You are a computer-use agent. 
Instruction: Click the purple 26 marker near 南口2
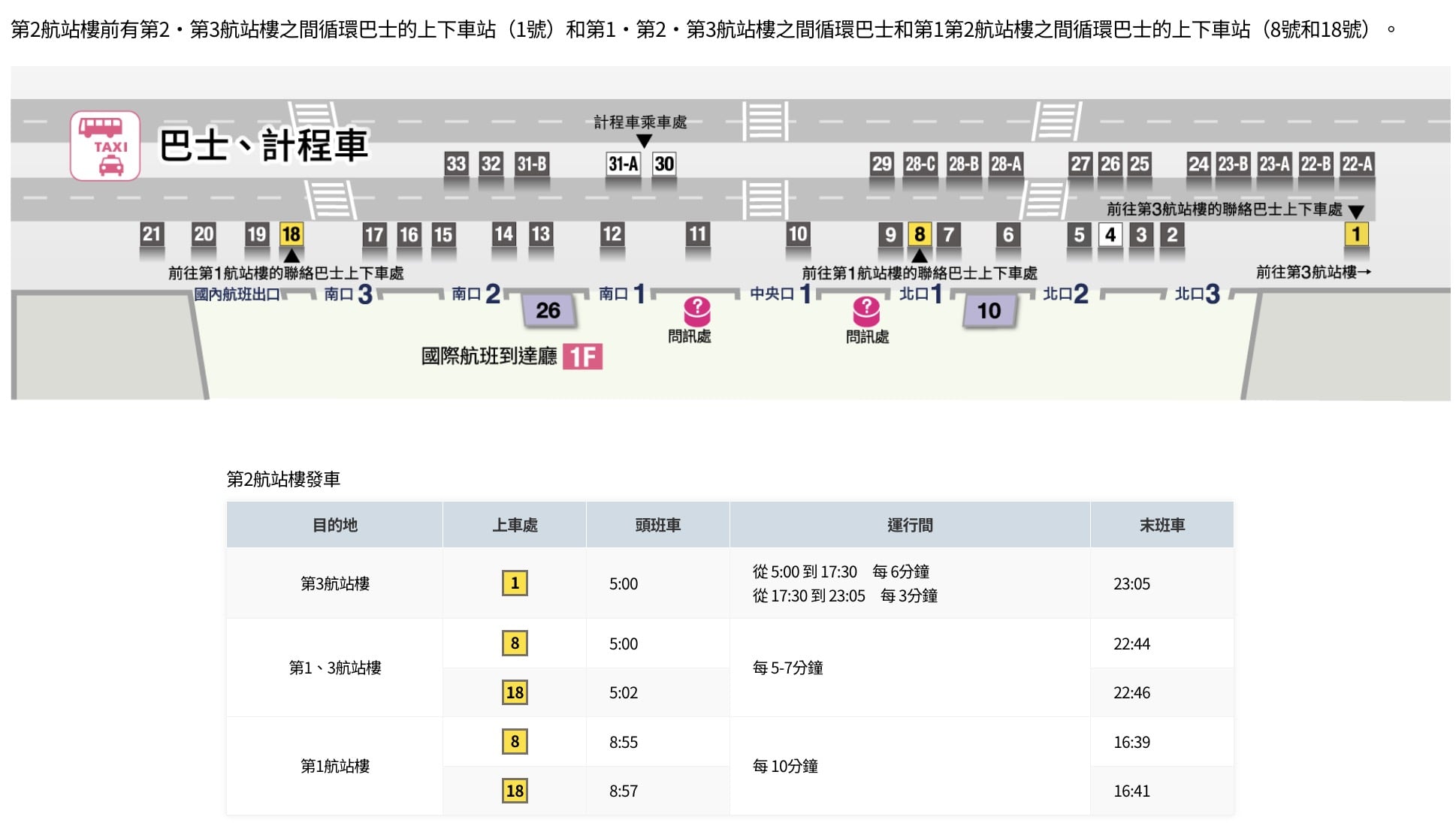(548, 310)
